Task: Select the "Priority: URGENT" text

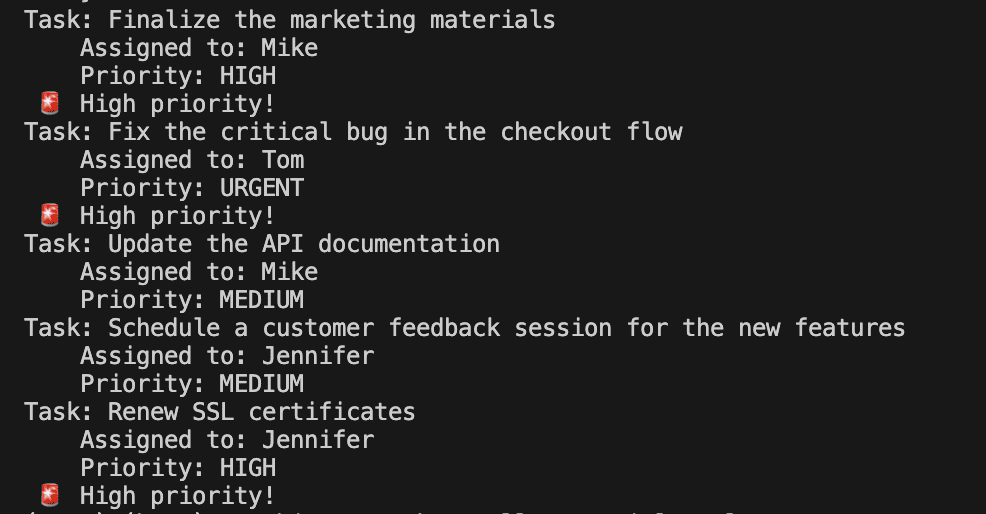Action: tap(192, 187)
